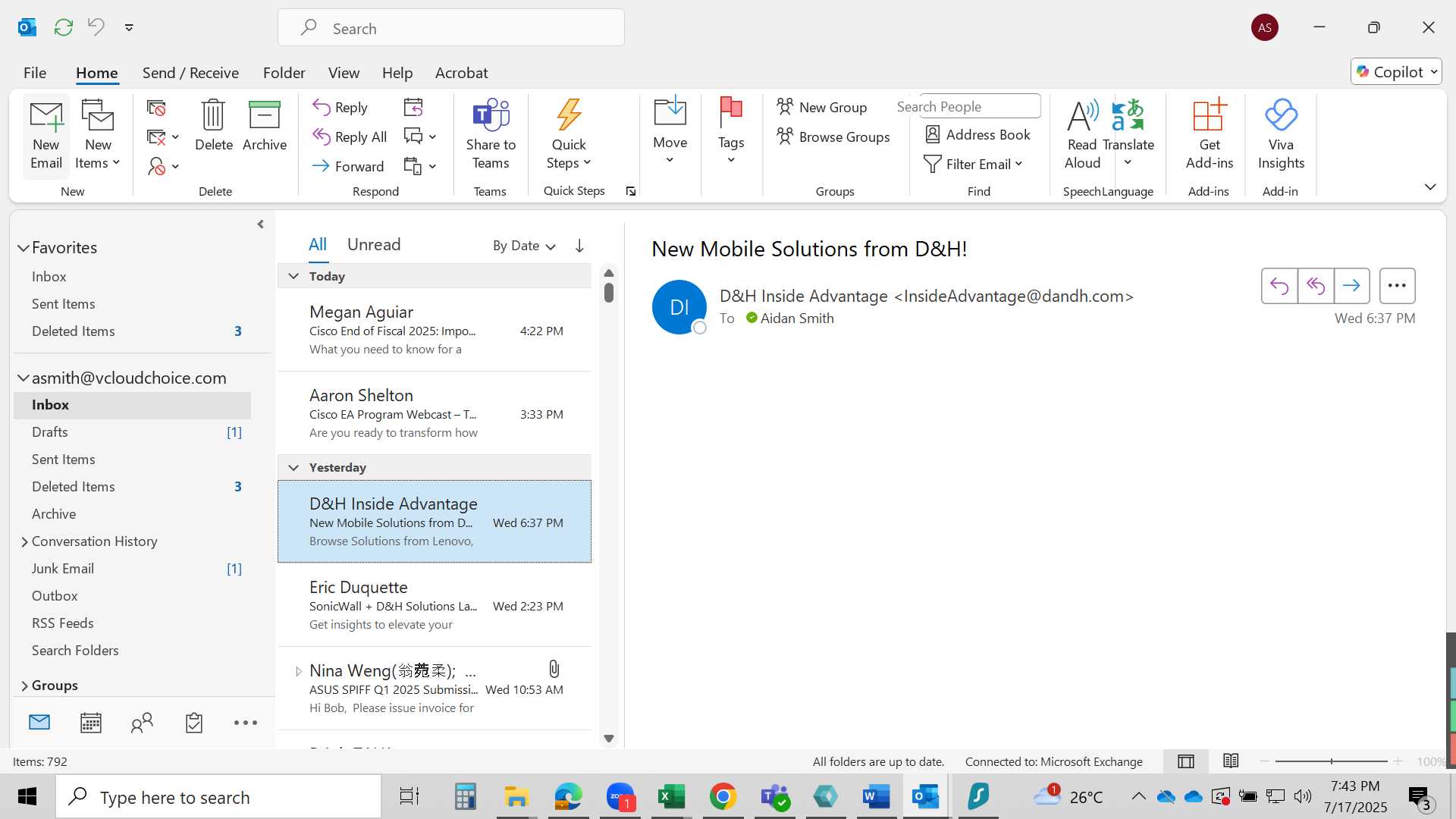
Task: Click the Meeting reply icon
Action: pyautogui.click(x=413, y=108)
